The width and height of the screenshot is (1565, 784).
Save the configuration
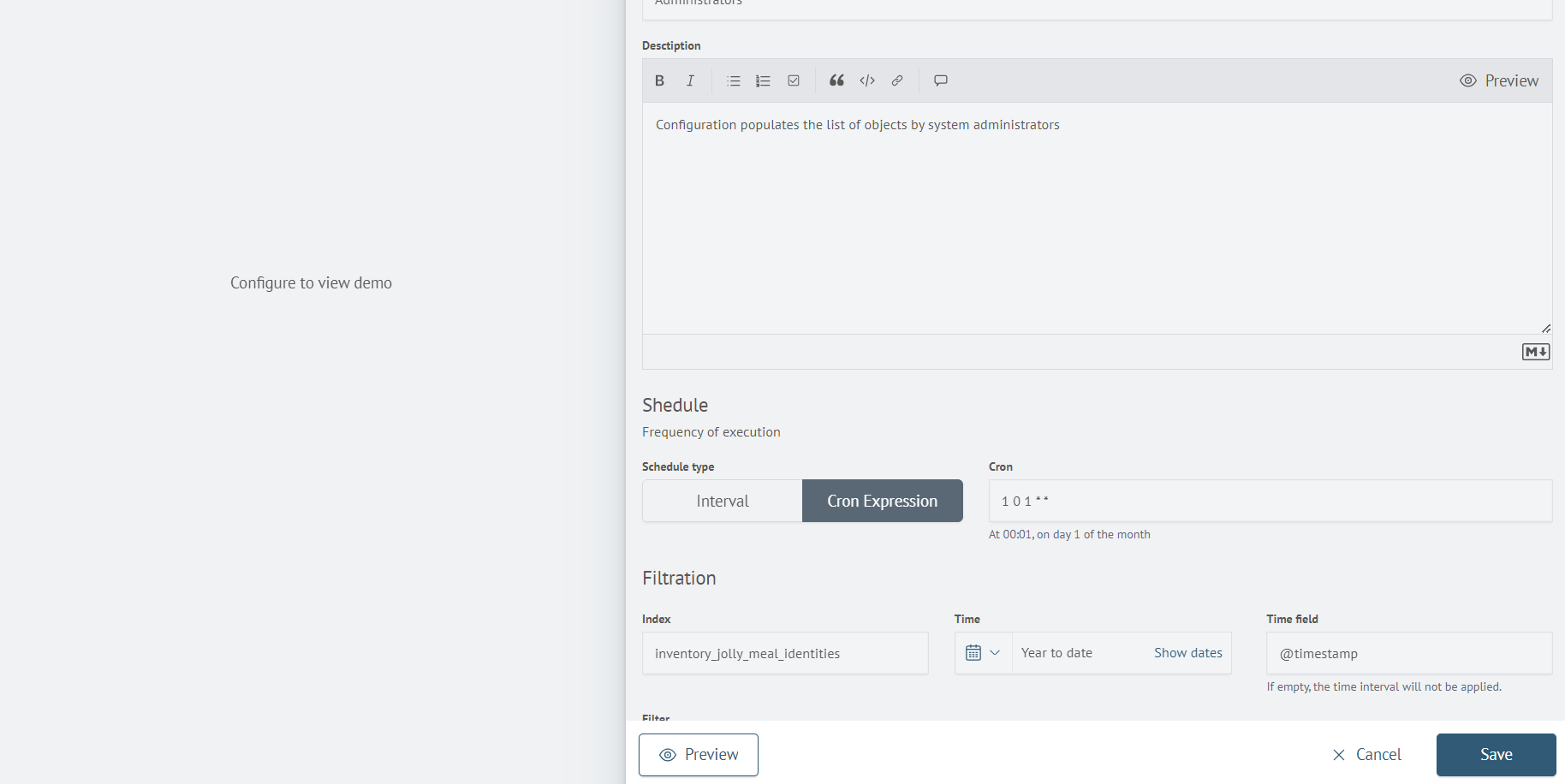click(1497, 755)
